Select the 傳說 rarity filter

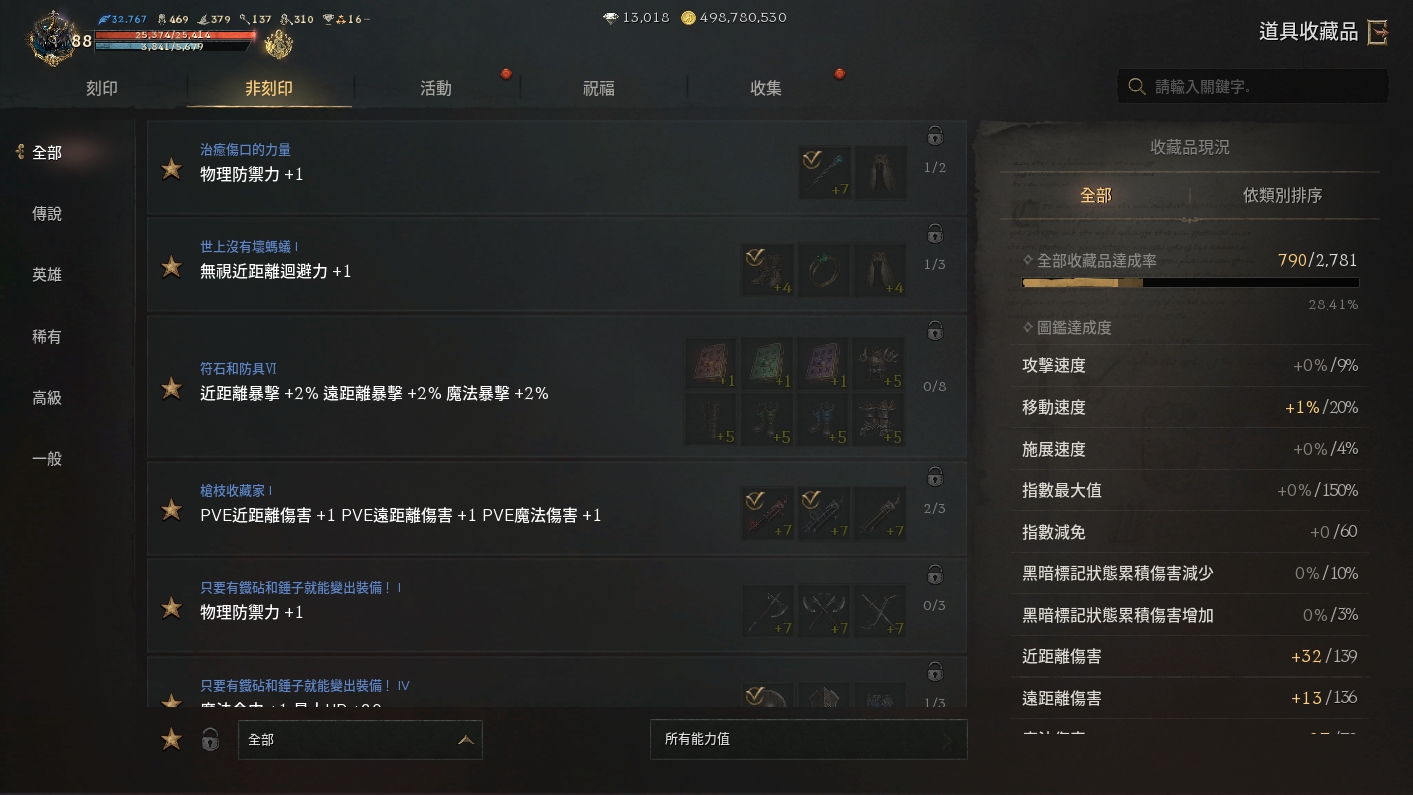point(47,214)
